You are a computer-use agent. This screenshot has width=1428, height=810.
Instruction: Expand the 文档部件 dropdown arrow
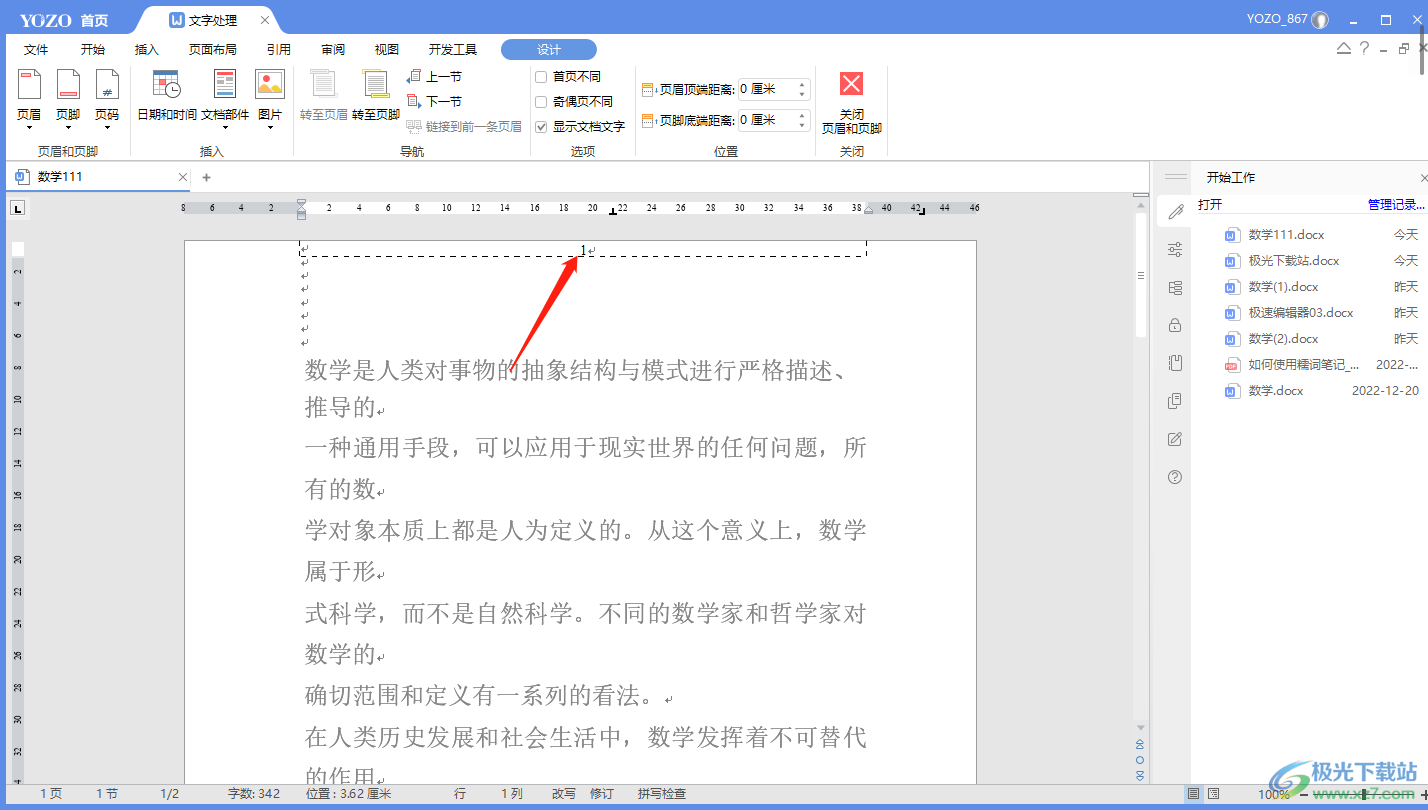click(225, 128)
